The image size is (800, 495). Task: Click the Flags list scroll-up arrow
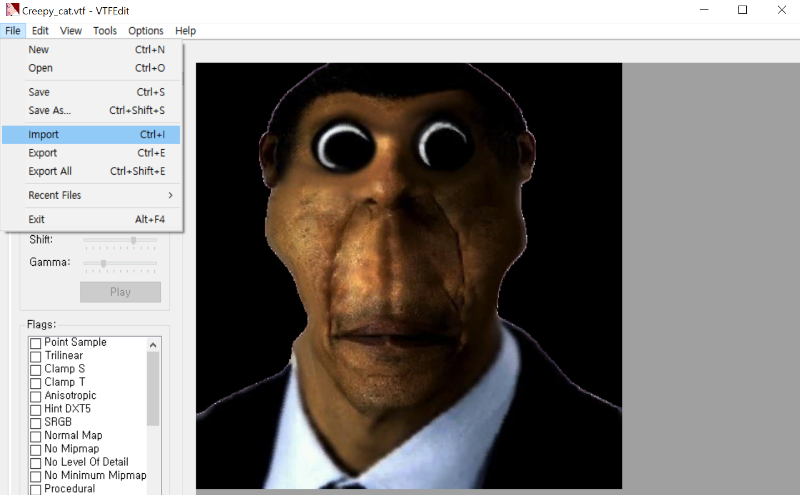click(153, 345)
